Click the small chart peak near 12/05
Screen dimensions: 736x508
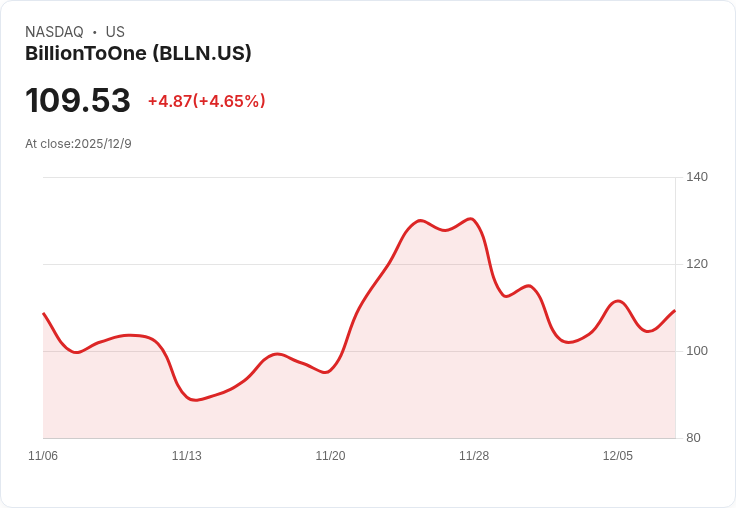pyautogui.click(x=618, y=300)
